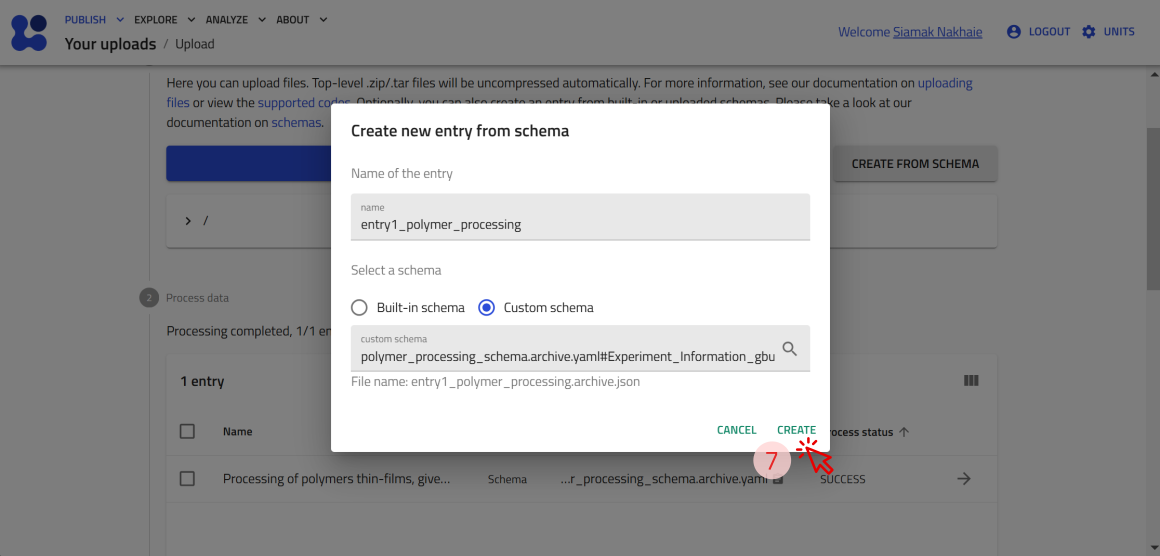
Task: Click the Processing of polymers thin-films entry
Action: pos(336,479)
